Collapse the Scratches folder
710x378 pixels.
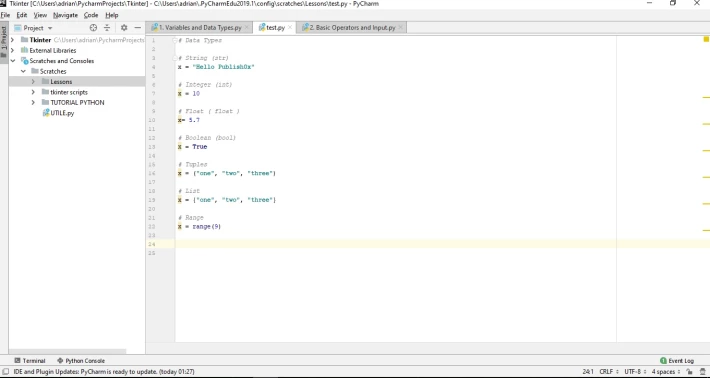pyautogui.click(x=23, y=71)
